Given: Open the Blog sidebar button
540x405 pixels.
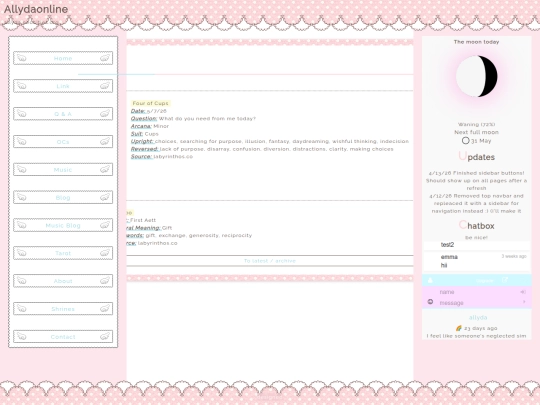Looking at the screenshot, I should pyautogui.click(x=63, y=197).
